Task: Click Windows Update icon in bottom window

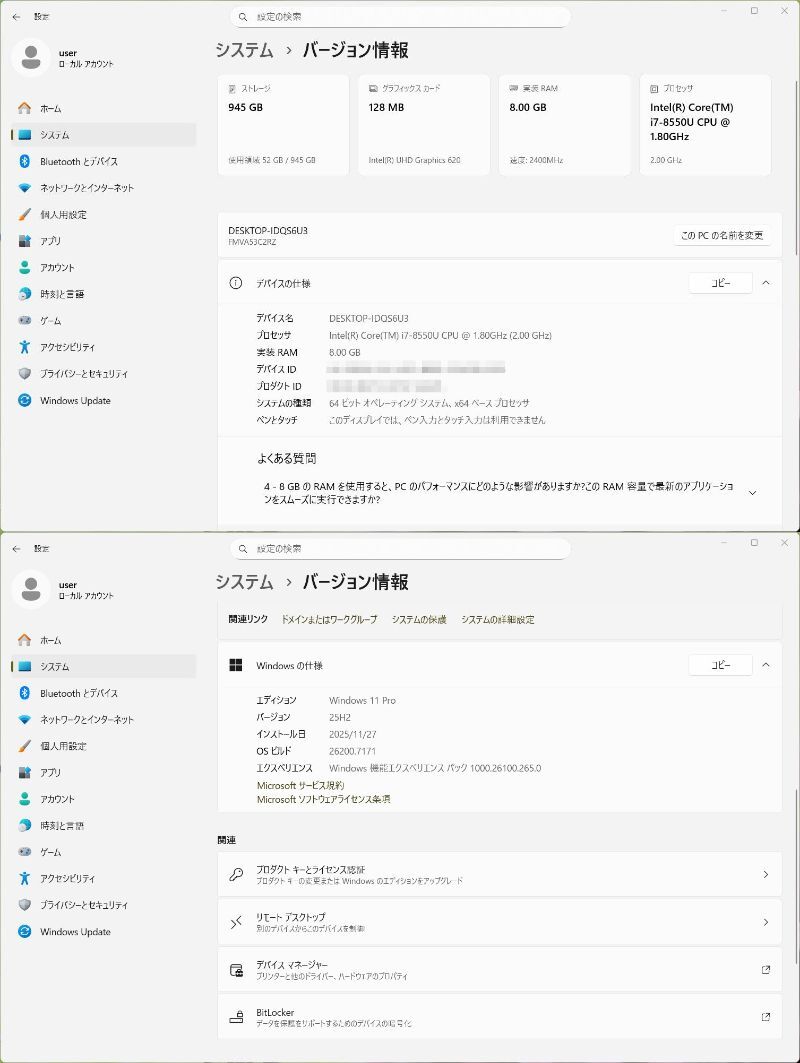Action: 24,931
